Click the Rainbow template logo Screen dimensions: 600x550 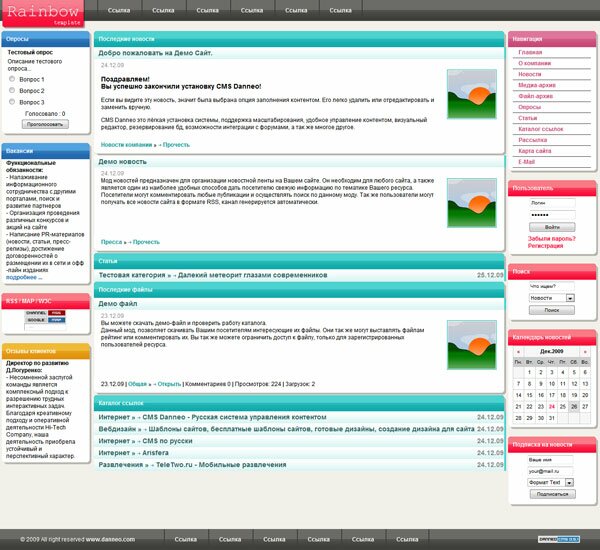(43, 13)
